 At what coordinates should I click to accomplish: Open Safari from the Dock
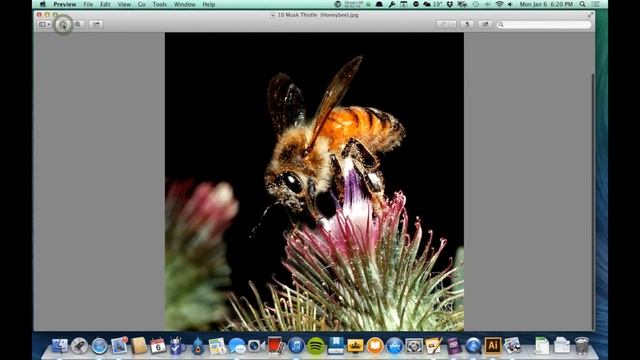coord(99,346)
